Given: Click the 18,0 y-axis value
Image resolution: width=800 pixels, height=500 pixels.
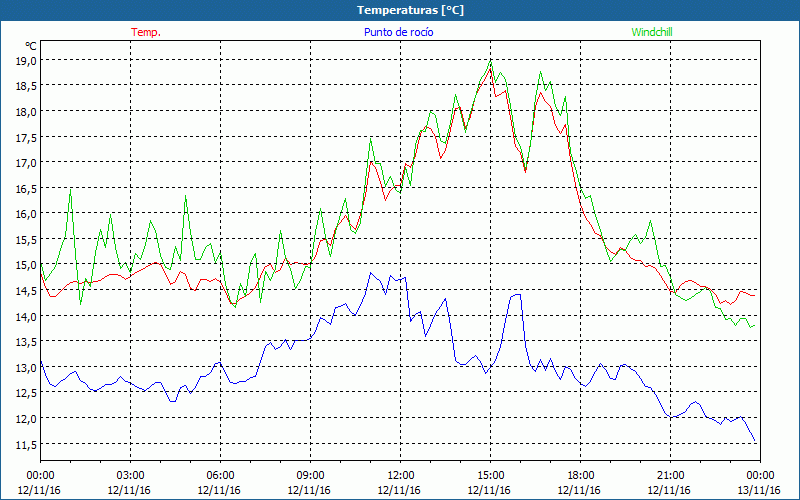Looking at the screenshot, I should (27, 112).
